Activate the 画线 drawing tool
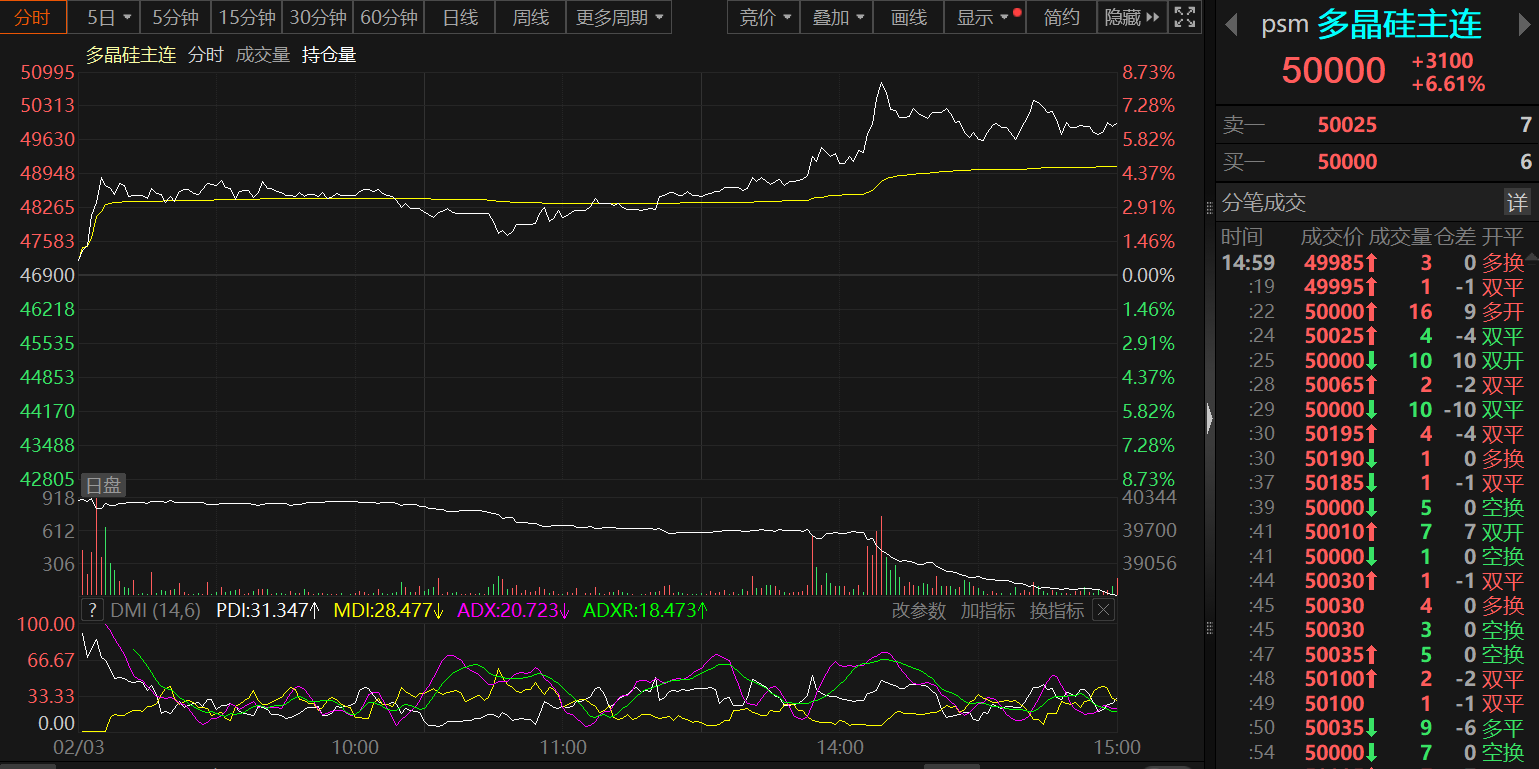Viewport: 1539px width, 769px height. click(x=909, y=17)
